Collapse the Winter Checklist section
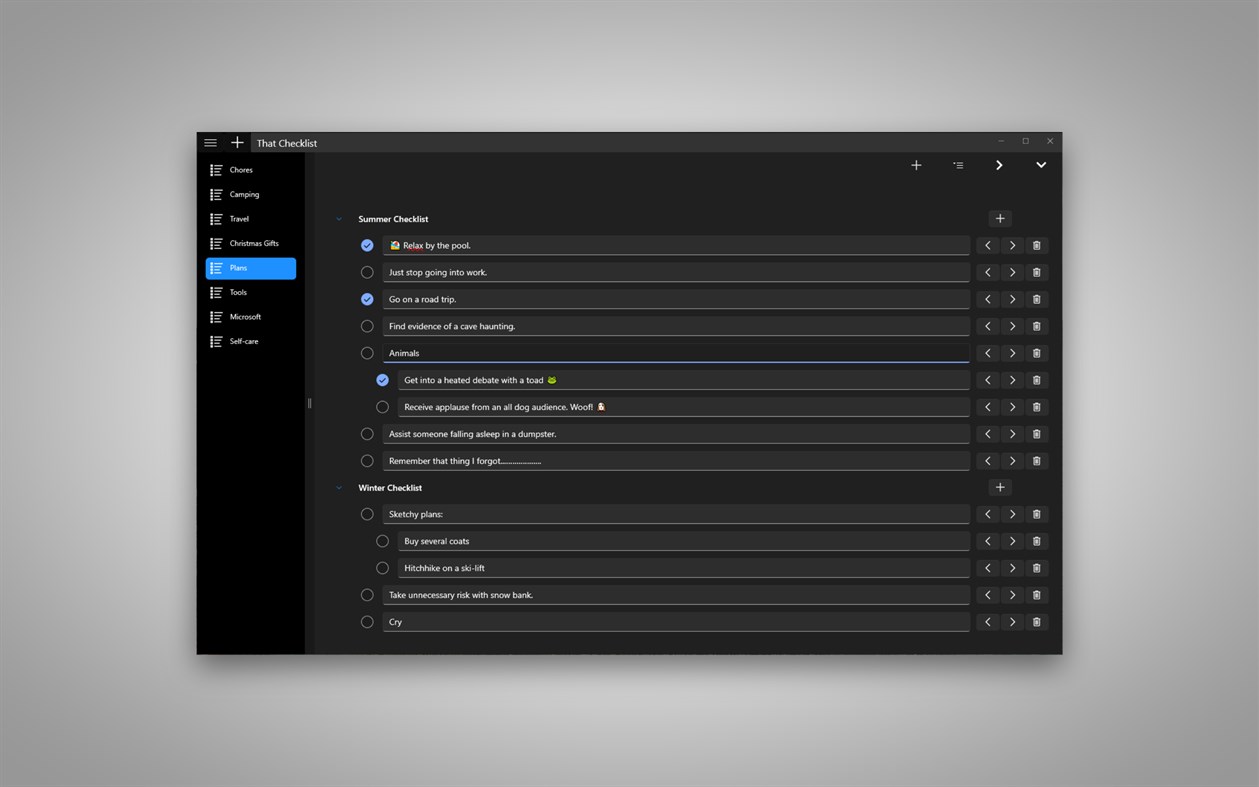Viewport: 1259px width, 787px height. pos(338,487)
